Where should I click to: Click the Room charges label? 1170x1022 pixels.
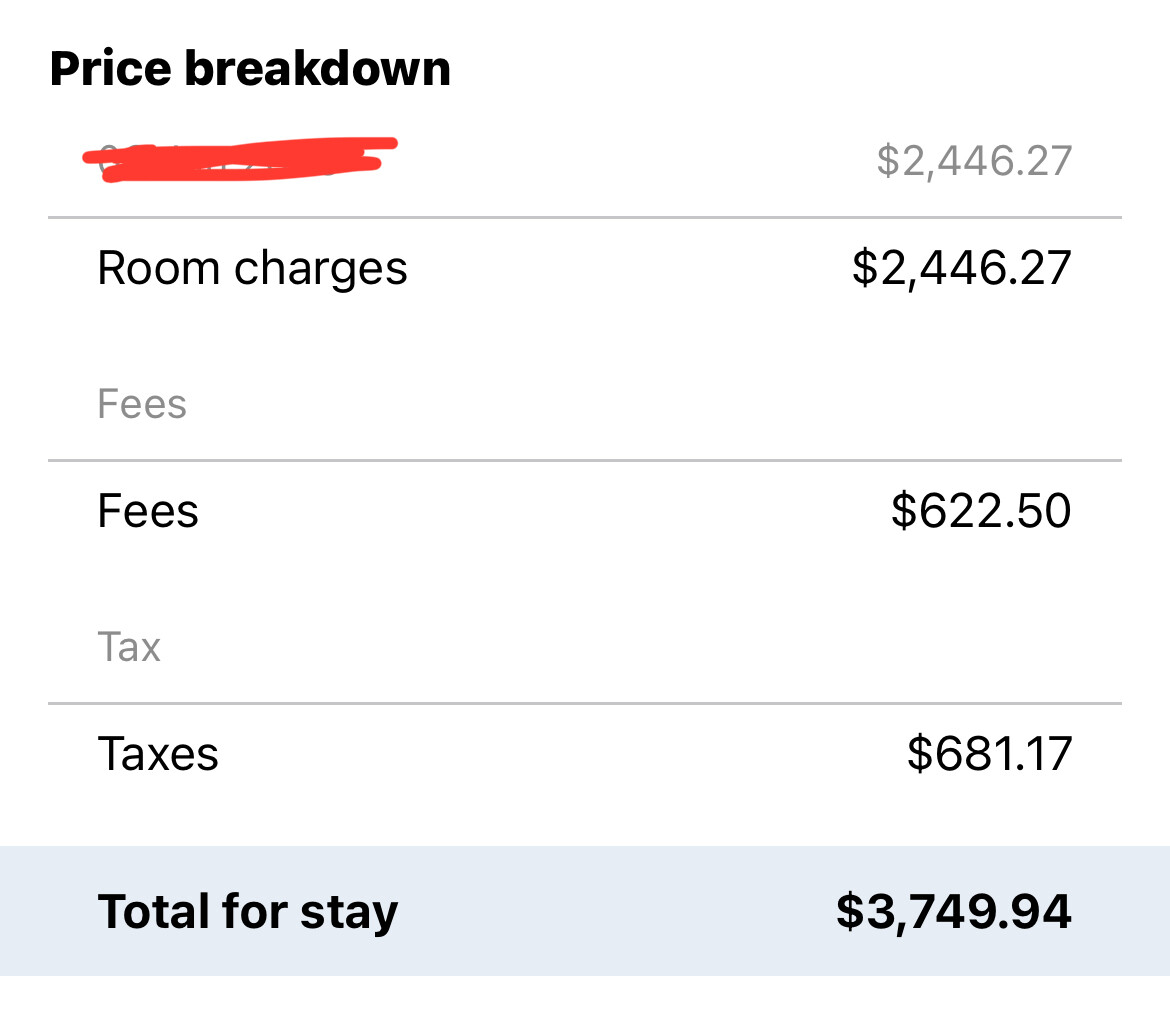(x=252, y=269)
